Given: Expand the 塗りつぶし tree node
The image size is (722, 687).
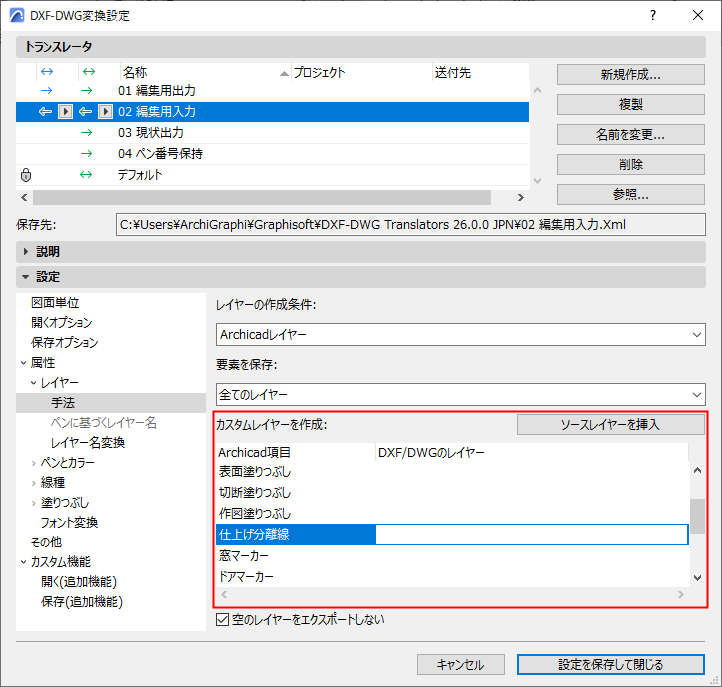Looking at the screenshot, I should [34, 503].
